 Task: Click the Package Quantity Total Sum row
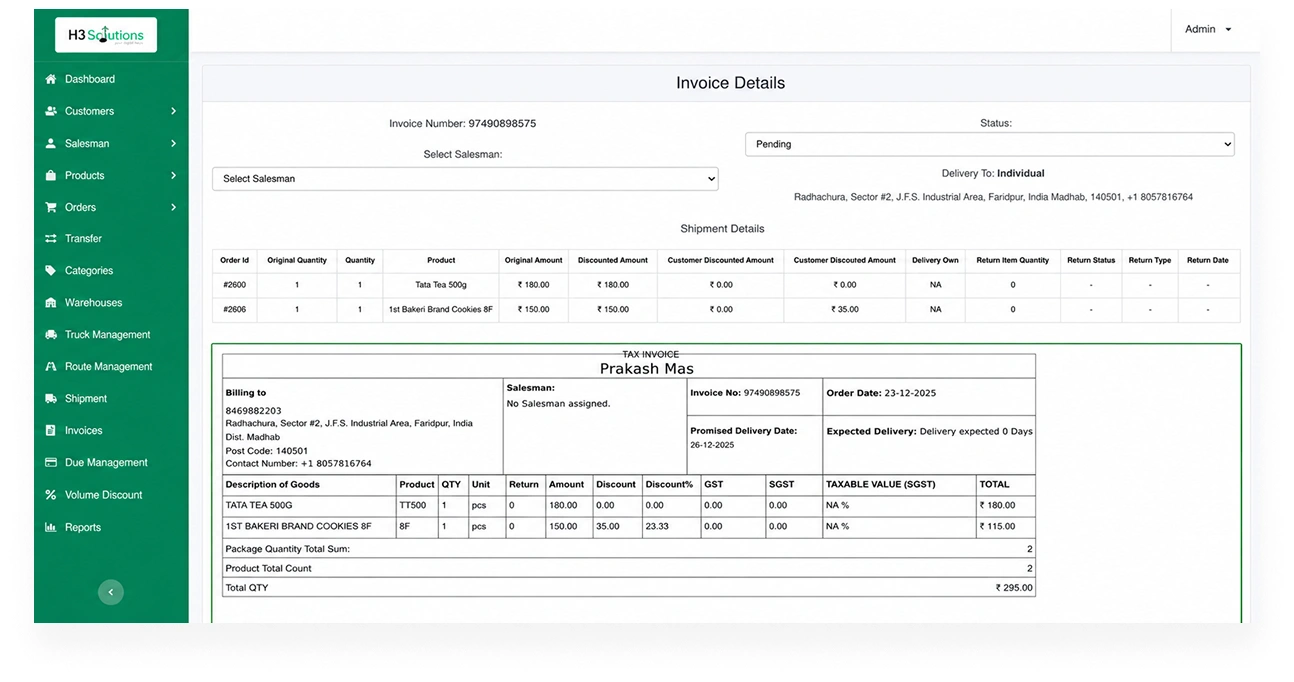pos(629,549)
